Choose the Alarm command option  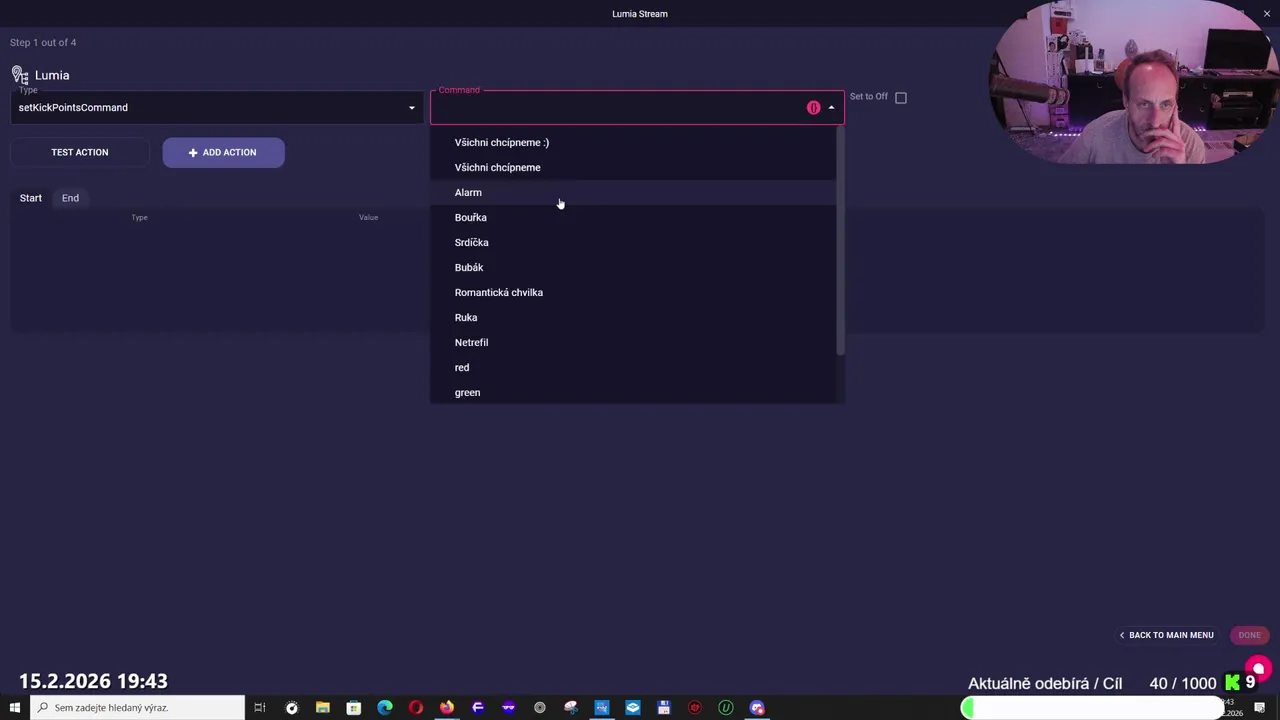[x=634, y=192]
